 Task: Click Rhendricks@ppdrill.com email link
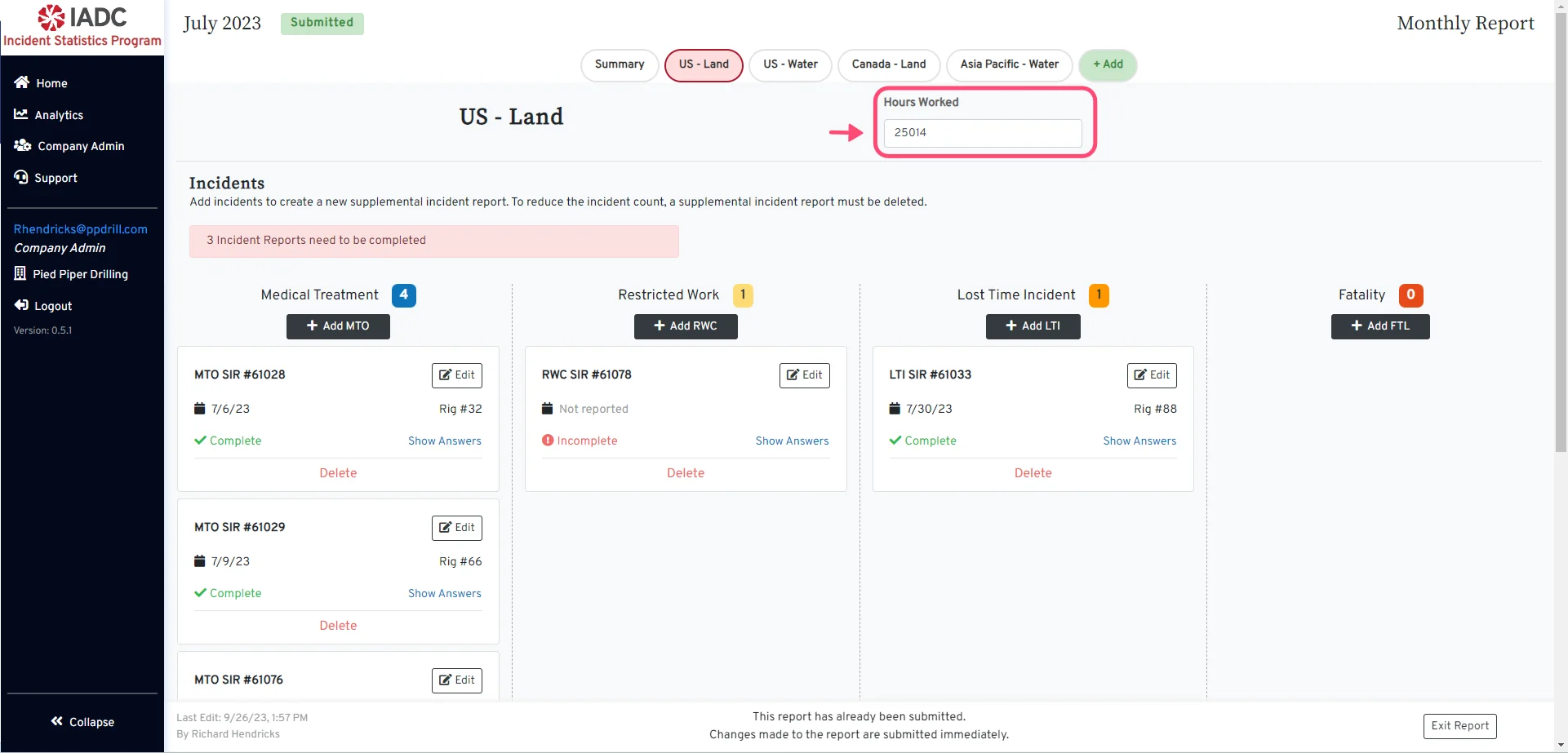(81, 229)
